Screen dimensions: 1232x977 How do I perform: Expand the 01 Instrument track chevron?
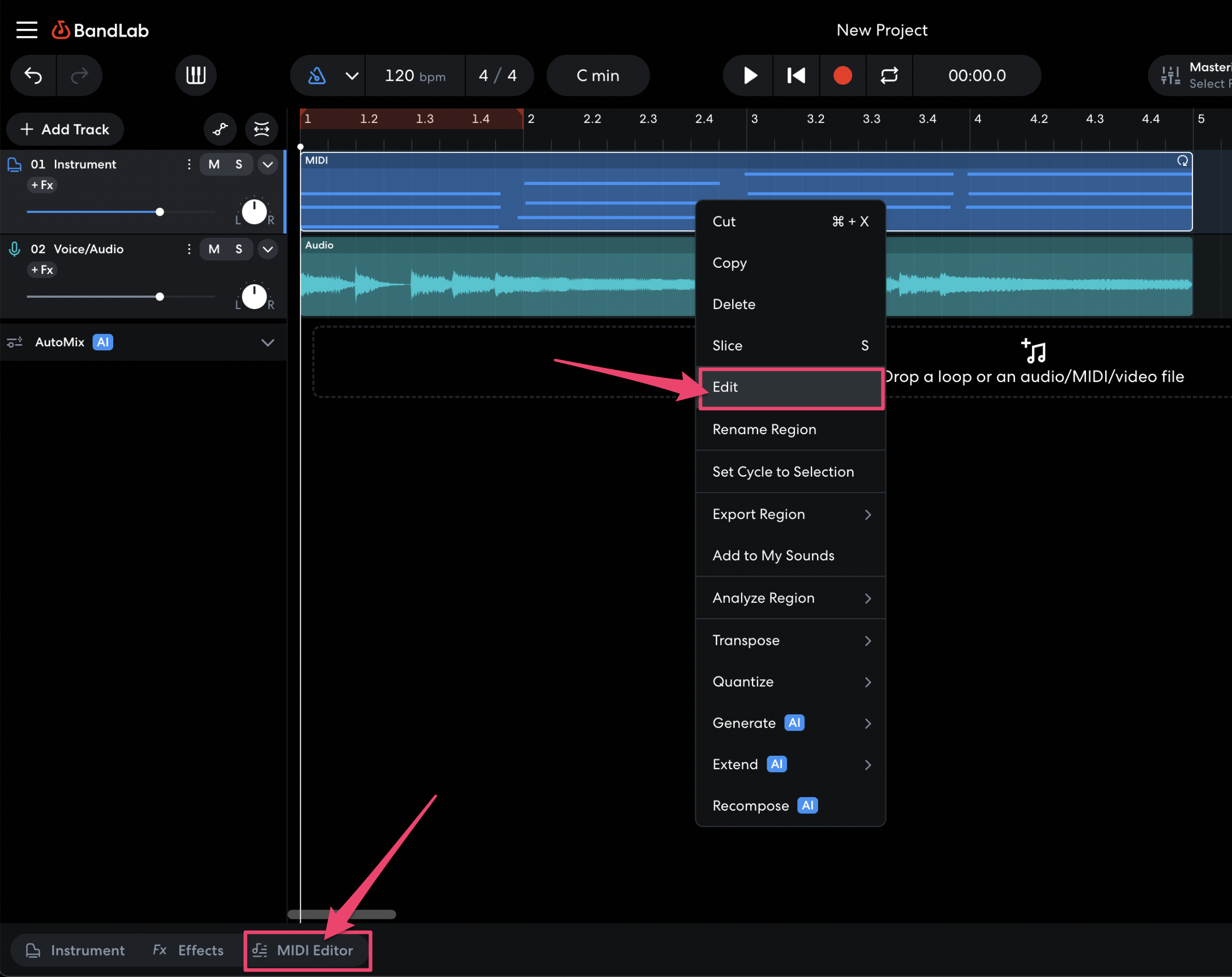[267, 165]
